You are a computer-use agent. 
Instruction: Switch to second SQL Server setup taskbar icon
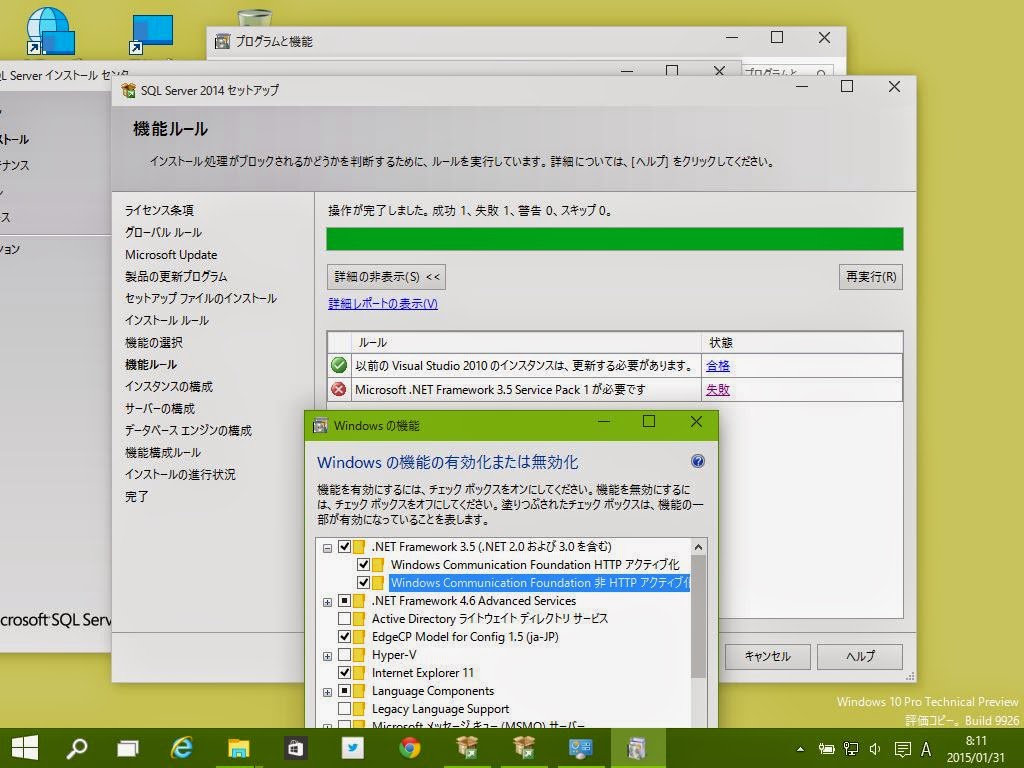pos(524,748)
